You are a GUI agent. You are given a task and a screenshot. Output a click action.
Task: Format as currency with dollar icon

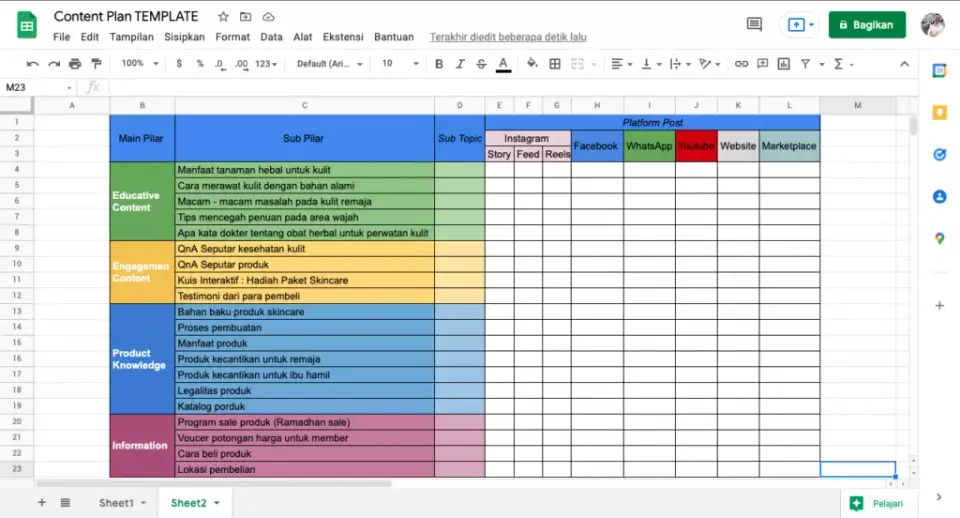click(179, 64)
